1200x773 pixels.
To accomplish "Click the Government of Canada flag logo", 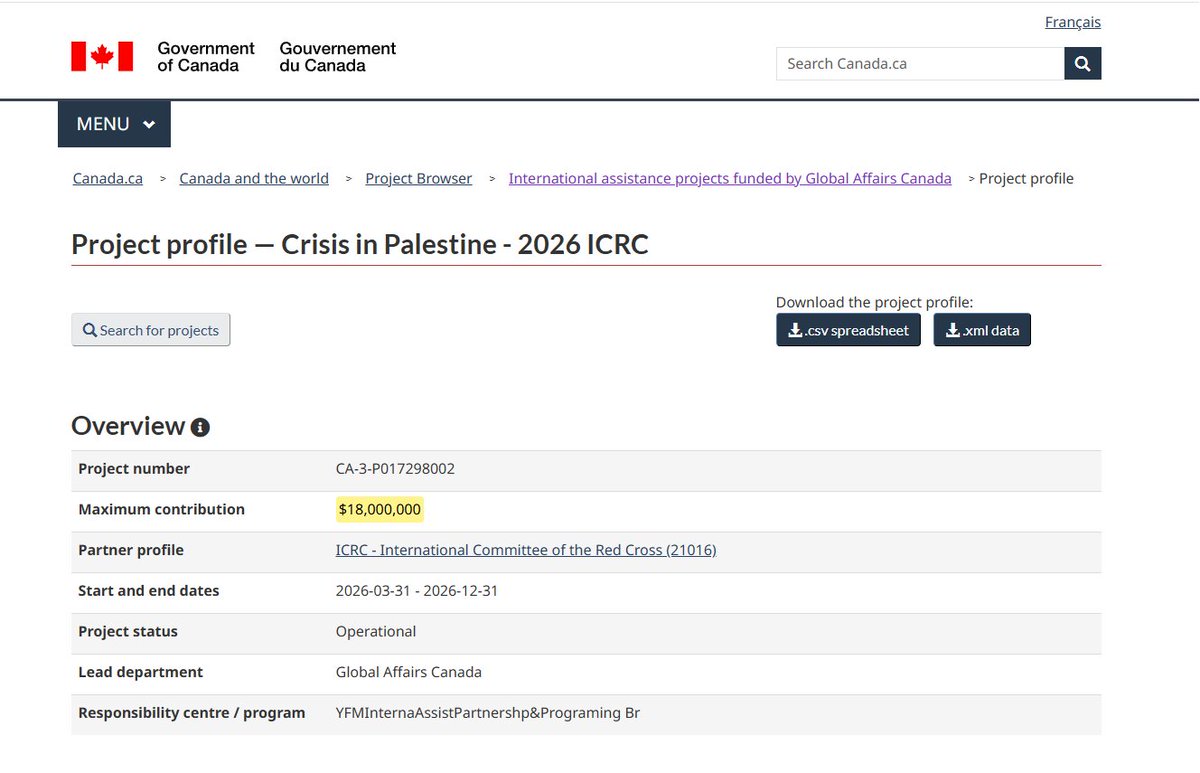I will pos(102,57).
